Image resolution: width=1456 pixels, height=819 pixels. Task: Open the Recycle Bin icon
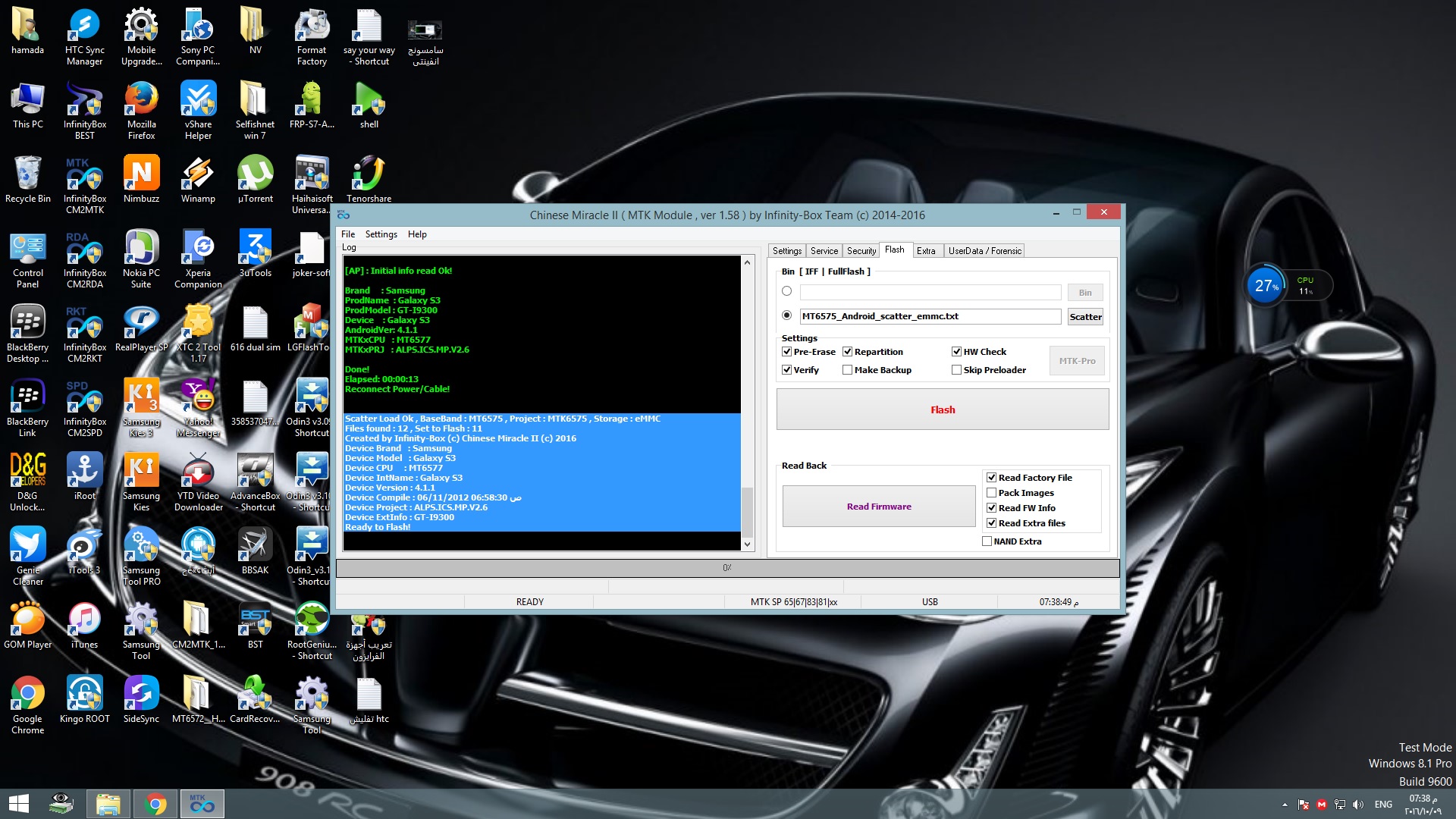coord(27,180)
